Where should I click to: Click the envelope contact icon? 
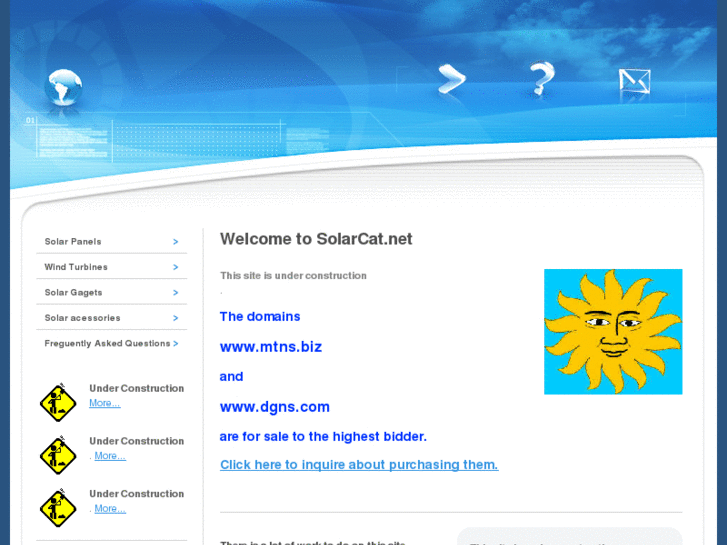coord(635,81)
